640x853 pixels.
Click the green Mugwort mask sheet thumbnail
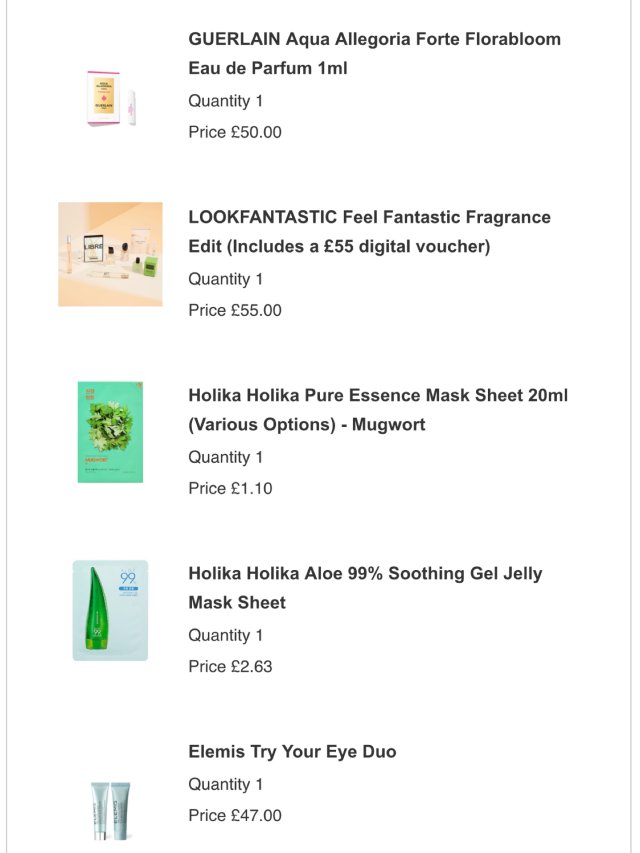point(110,432)
